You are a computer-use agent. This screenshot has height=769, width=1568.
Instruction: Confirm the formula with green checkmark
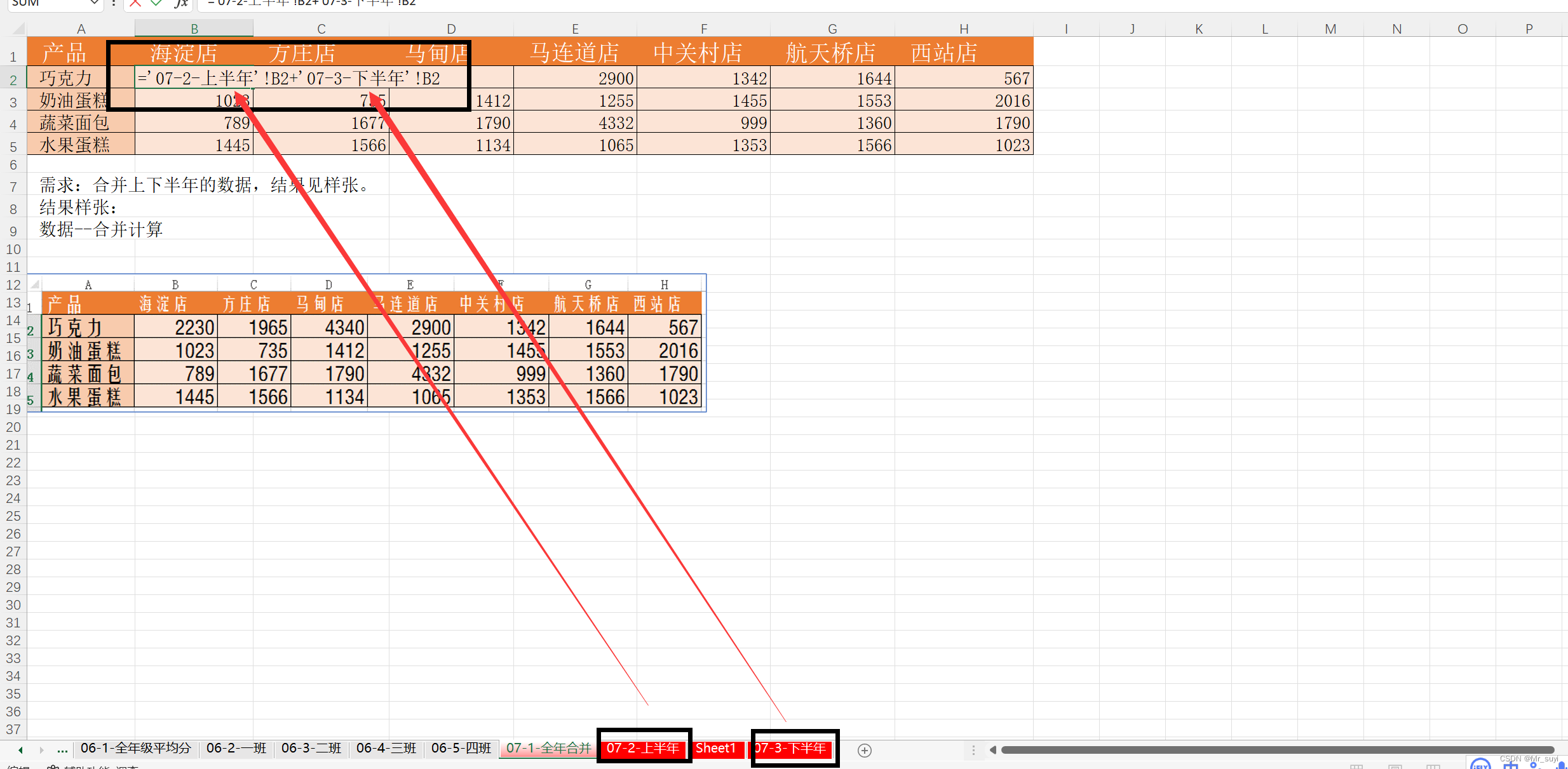click(156, 3)
